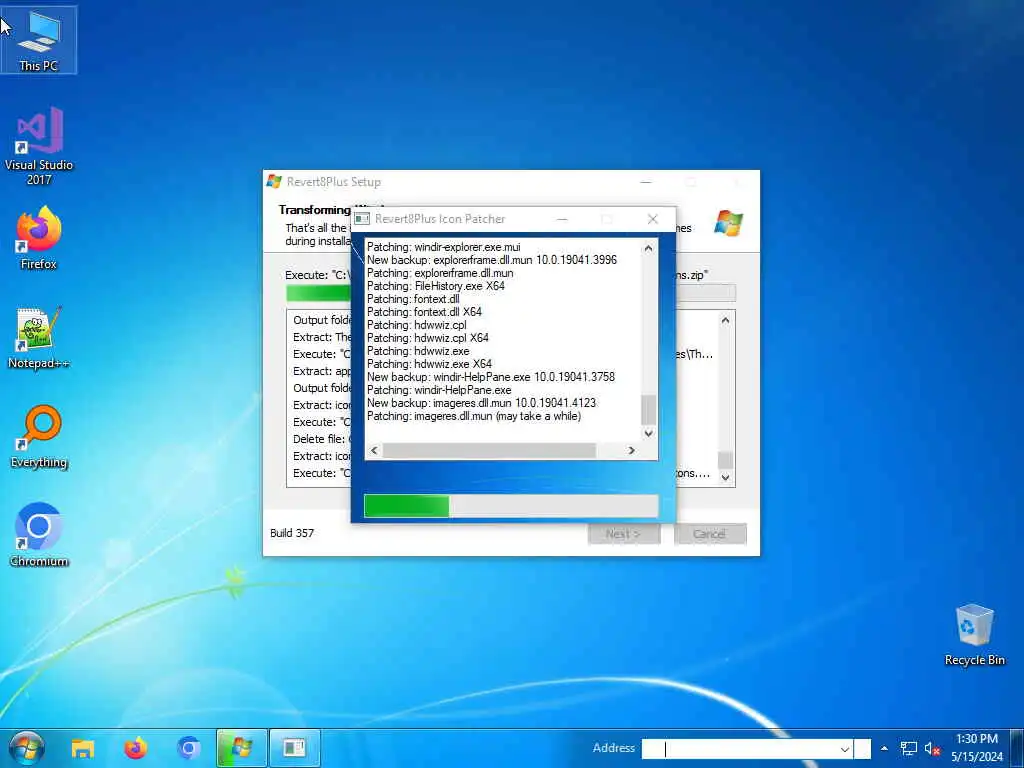Click the Revert8Plus Setup window title icon
This screenshot has height=768, width=1024.
pyautogui.click(x=274, y=182)
